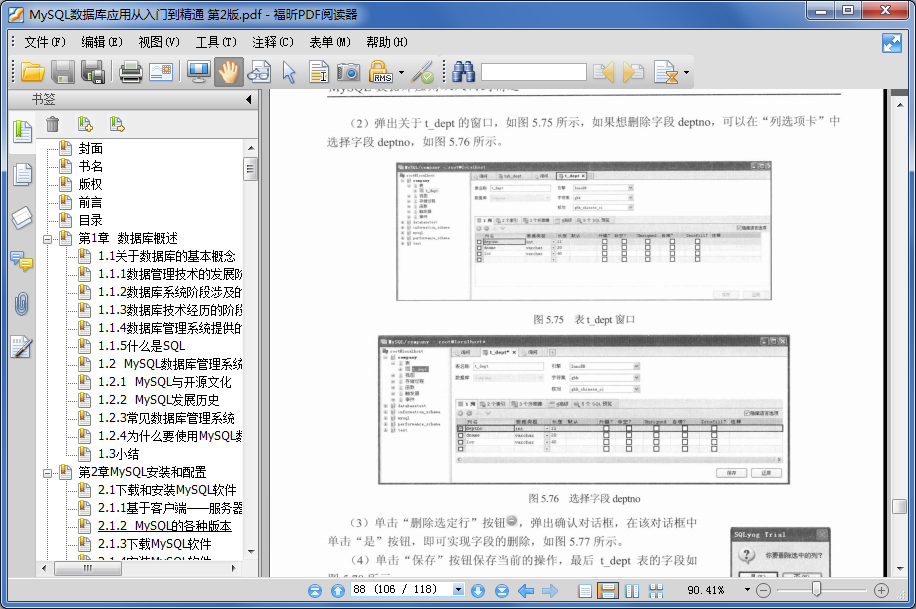916x609 pixels.
Task: Open the Layers panel icon in sidebar
Action: (22, 217)
